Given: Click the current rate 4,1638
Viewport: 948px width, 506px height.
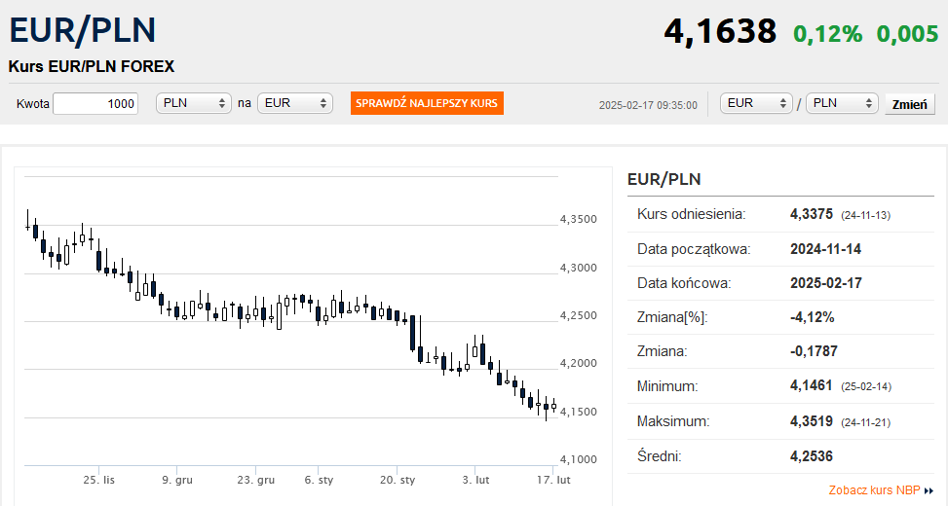Looking at the screenshot, I should click(720, 32).
